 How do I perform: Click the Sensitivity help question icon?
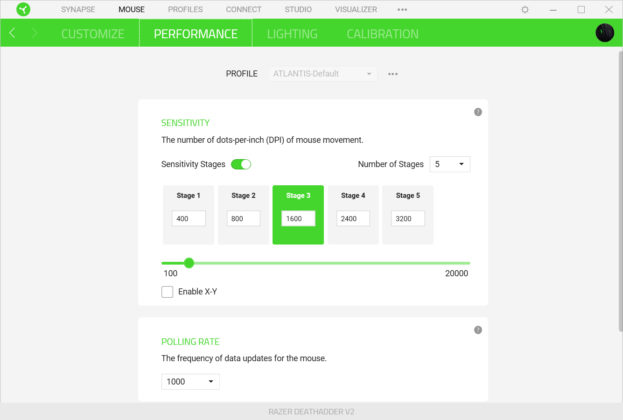point(478,112)
